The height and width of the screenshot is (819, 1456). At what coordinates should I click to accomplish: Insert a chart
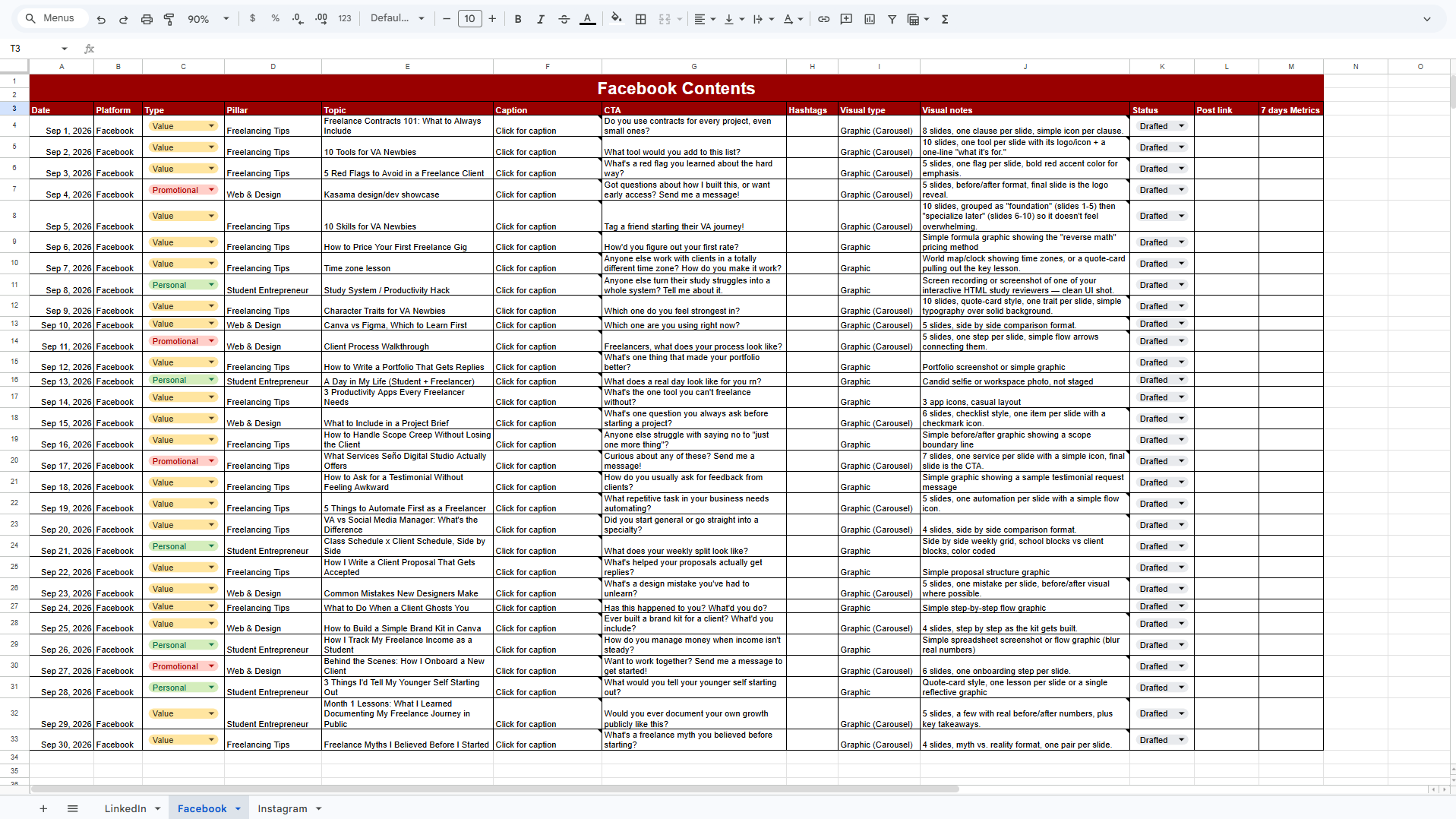(870, 19)
